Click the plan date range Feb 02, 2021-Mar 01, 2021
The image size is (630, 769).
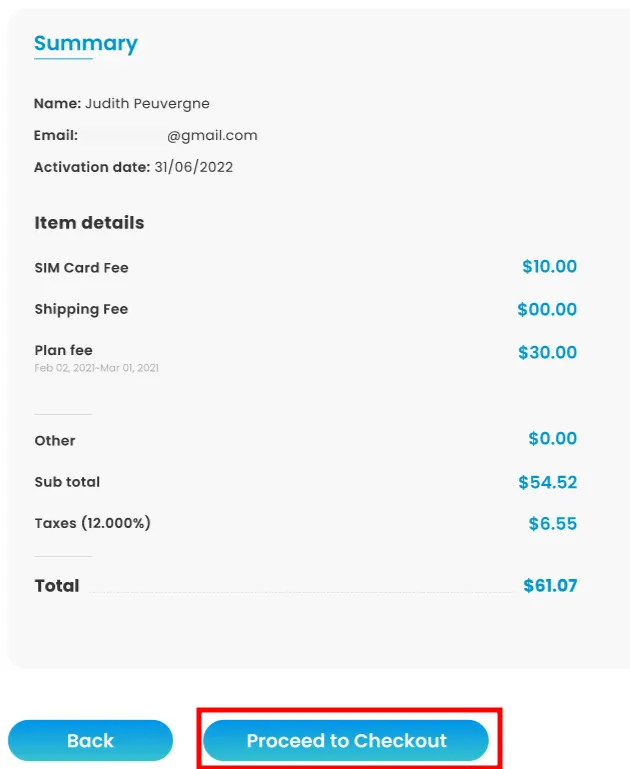pos(96,368)
